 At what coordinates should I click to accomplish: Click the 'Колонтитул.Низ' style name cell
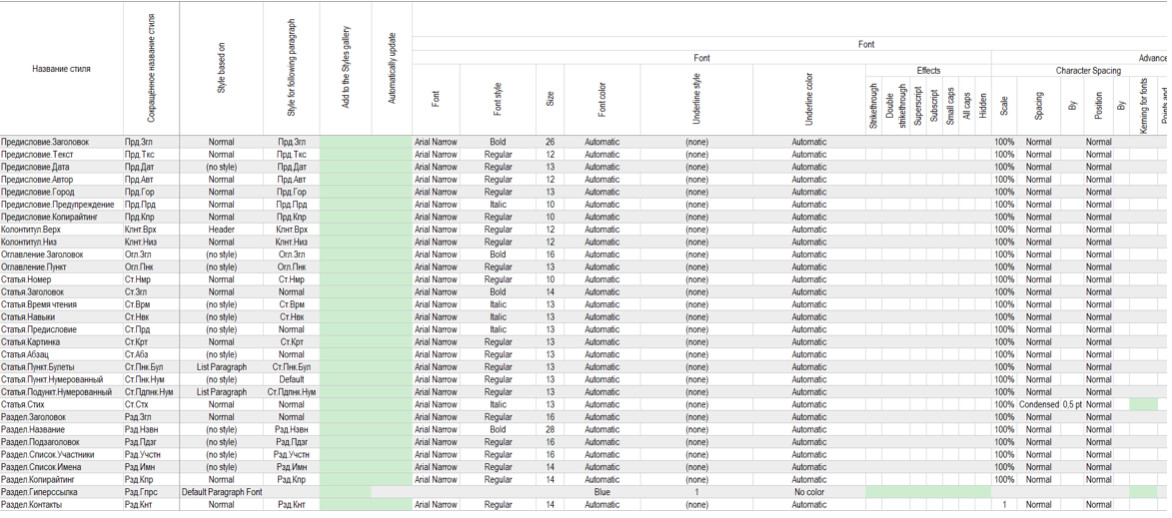coord(61,241)
